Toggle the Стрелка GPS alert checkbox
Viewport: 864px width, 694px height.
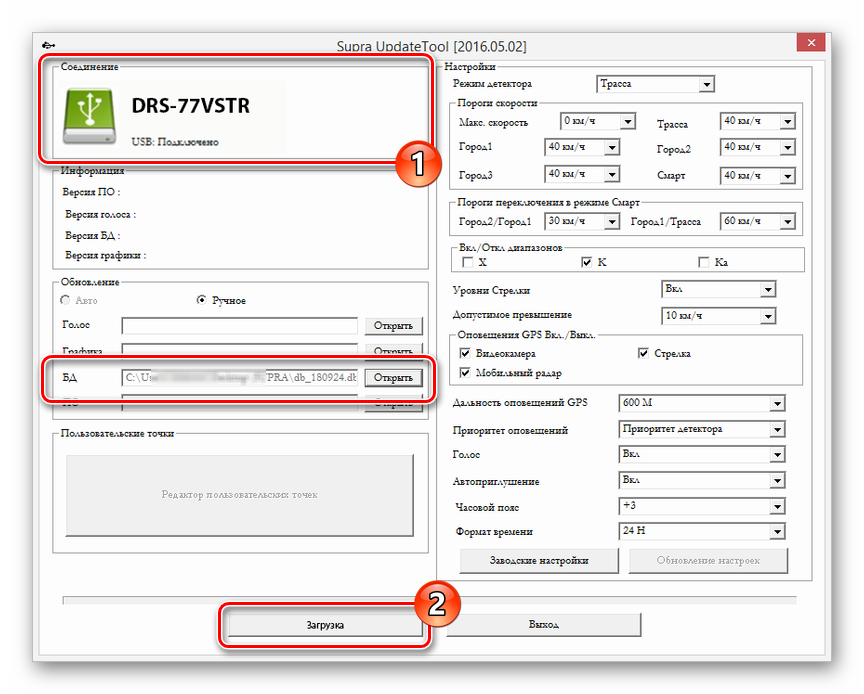pos(643,353)
